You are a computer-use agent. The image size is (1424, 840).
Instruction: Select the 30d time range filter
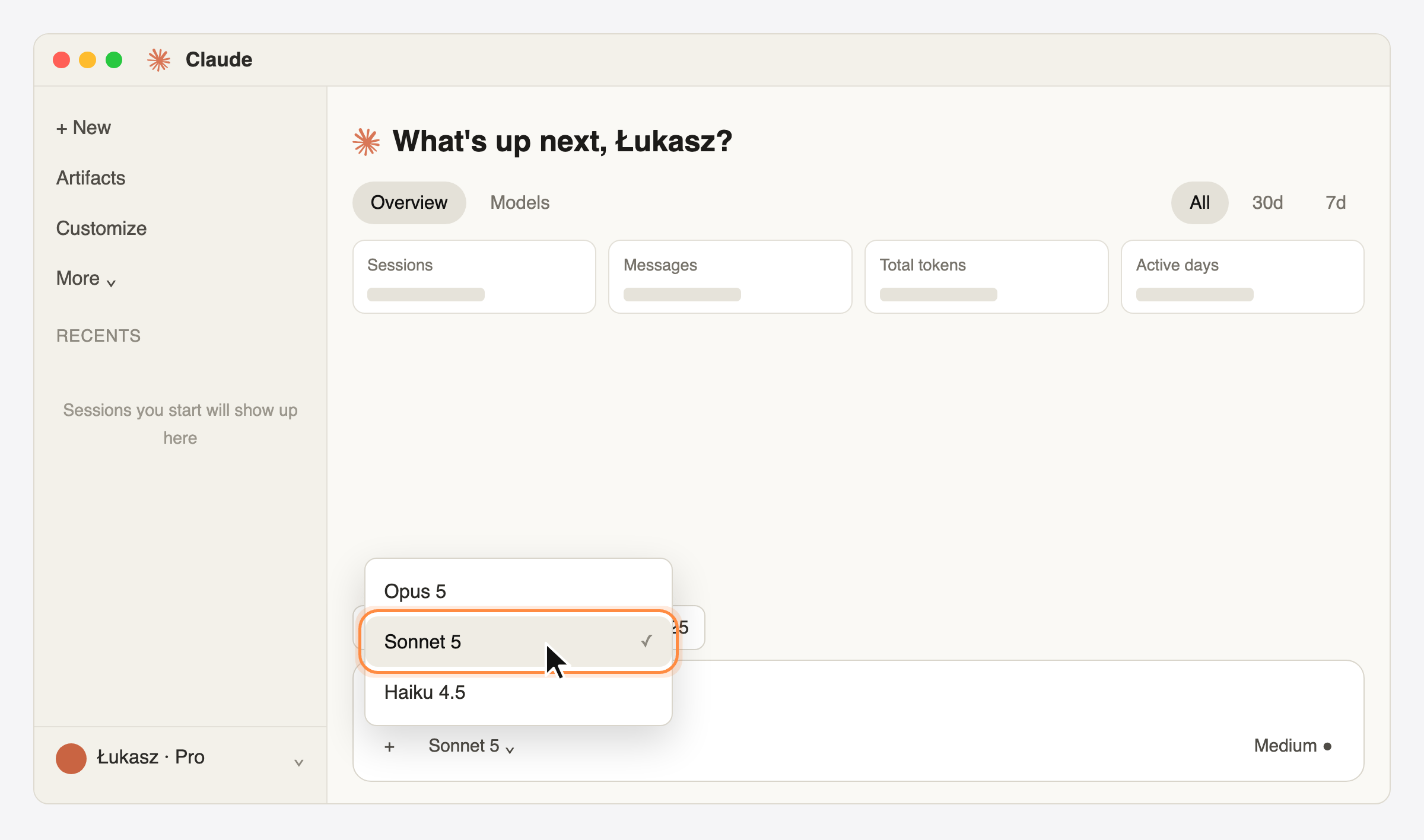(x=1267, y=203)
